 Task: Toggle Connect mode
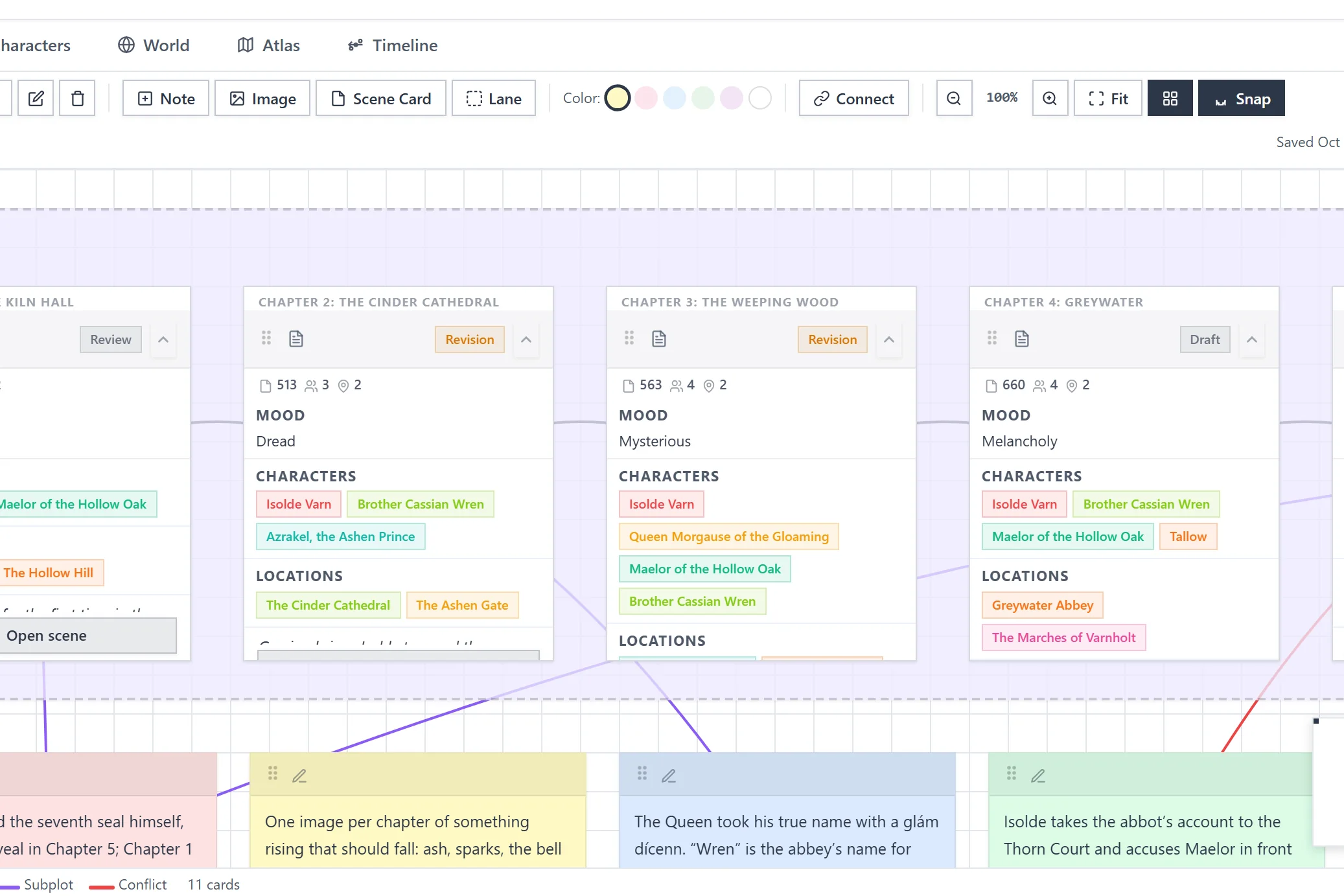(853, 98)
